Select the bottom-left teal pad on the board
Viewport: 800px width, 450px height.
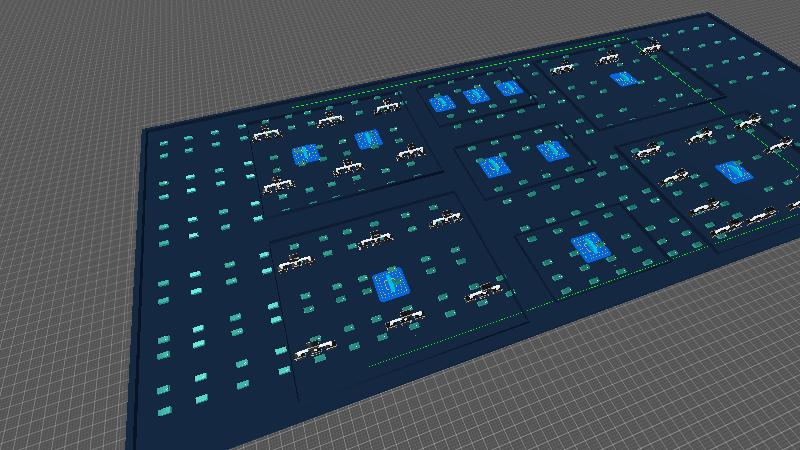pyautogui.click(x=164, y=411)
